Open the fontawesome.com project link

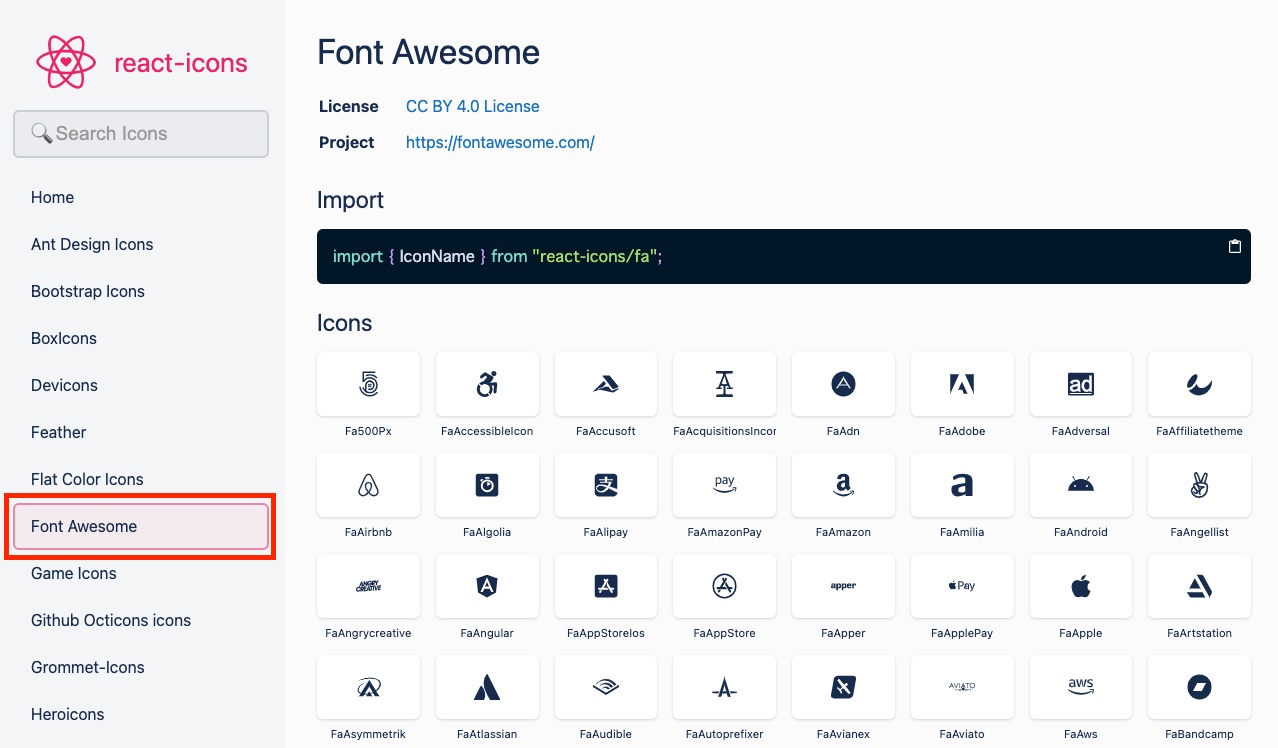click(x=500, y=142)
